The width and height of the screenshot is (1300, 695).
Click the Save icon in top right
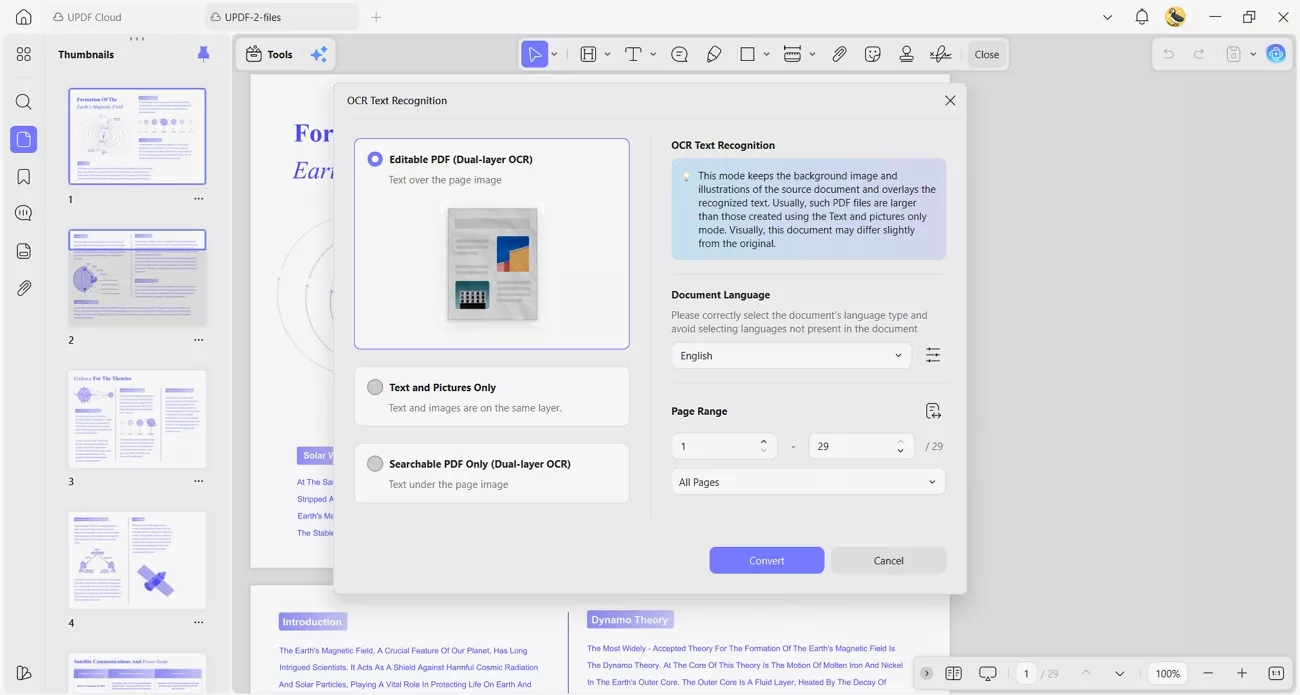pos(1234,54)
